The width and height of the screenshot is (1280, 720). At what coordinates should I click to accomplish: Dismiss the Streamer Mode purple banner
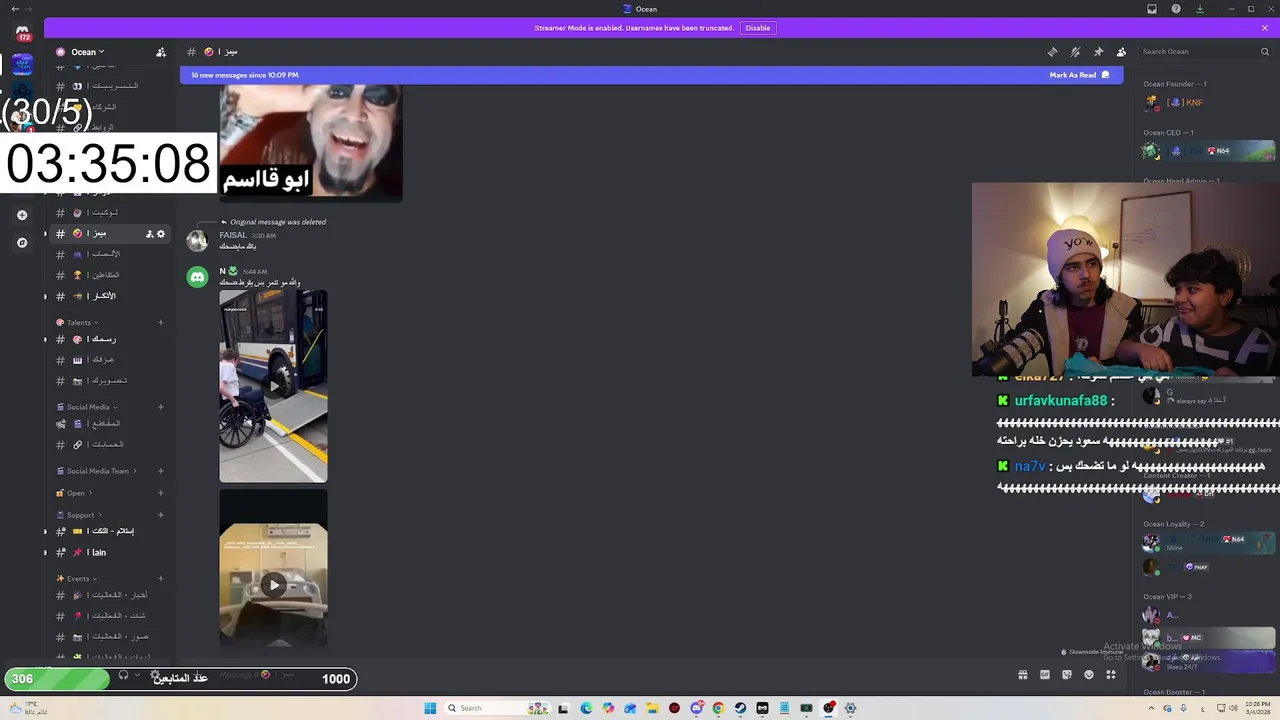tap(1265, 28)
